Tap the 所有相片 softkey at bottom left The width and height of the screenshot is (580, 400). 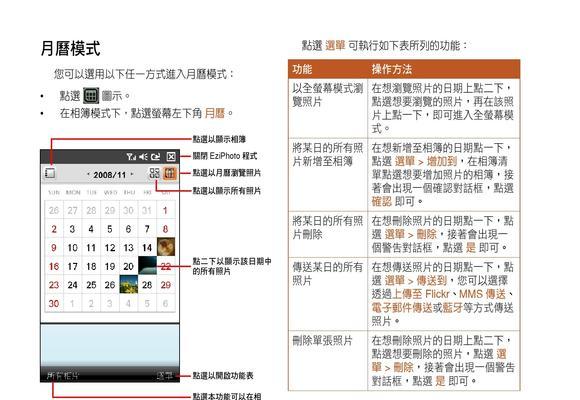tap(63, 376)
